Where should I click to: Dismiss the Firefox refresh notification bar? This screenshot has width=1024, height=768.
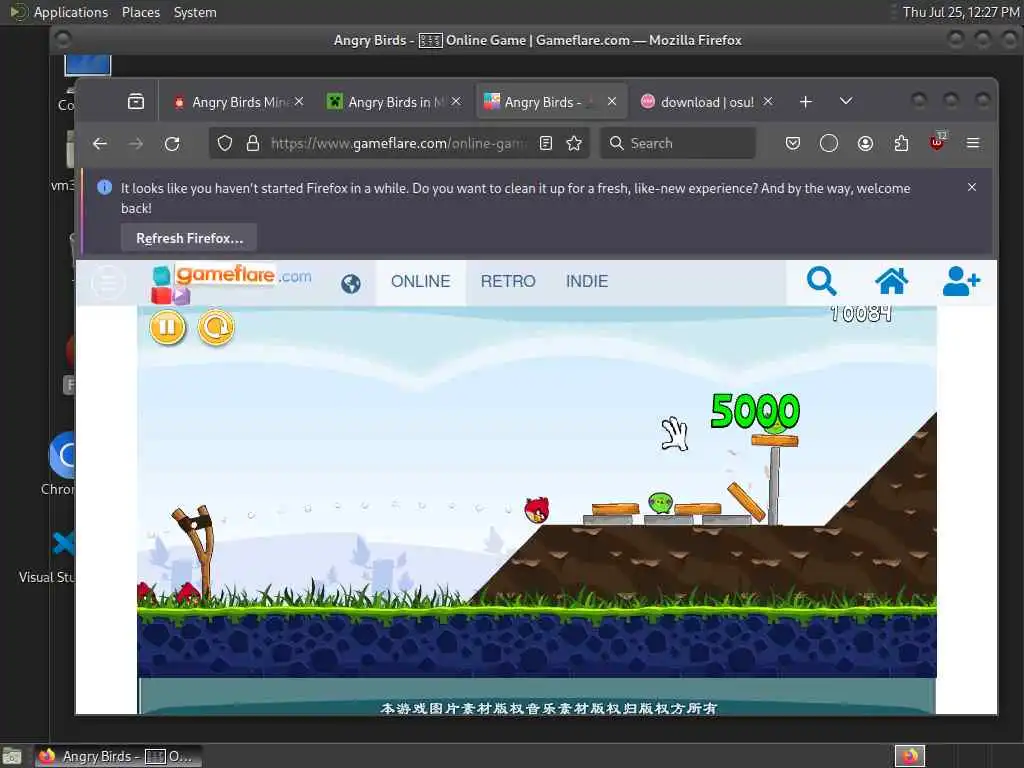coord(972,187)
